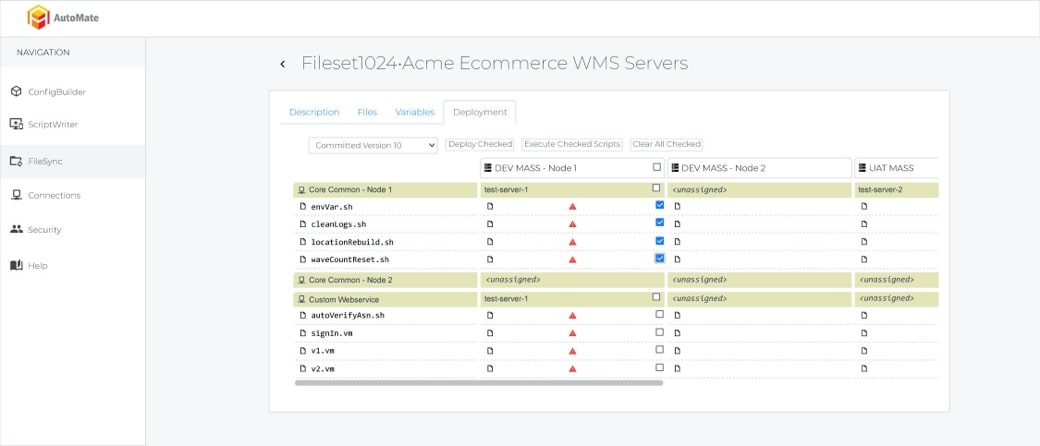Uncheck the locationRebuild.sh checkbox
This screenshot has height=446, width=1040.
(x=659, y=240)
